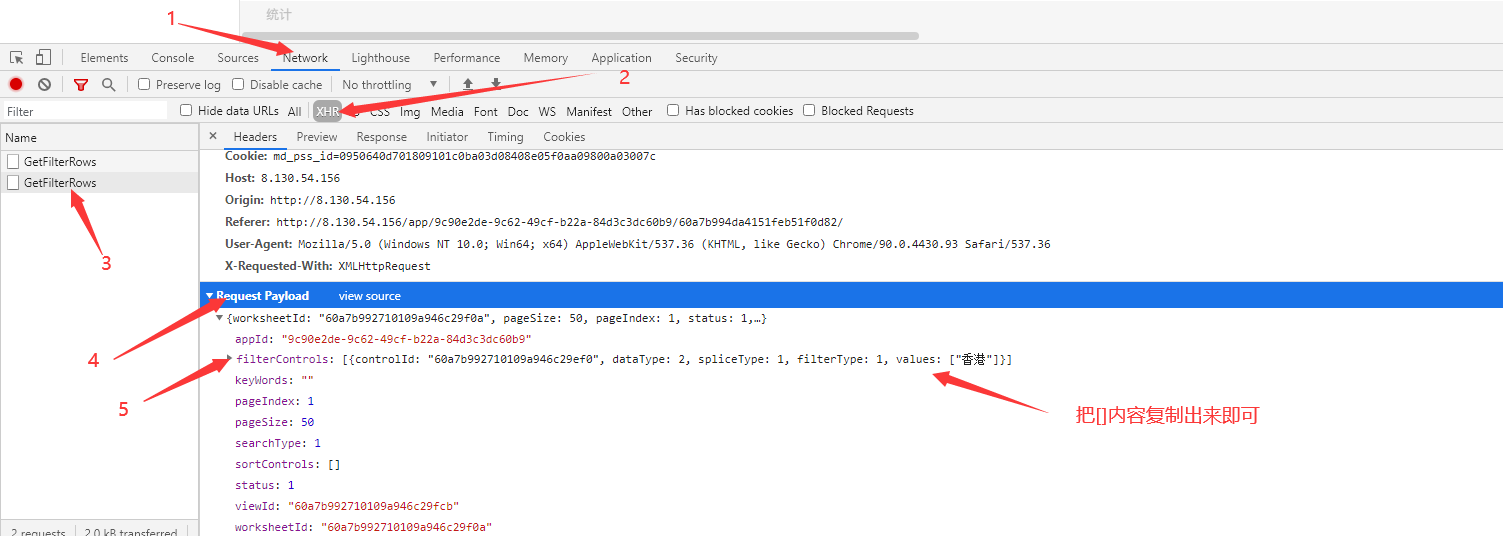Select the All request type filter
Image resolution: width=1503 pixels, height=536 pixels.
294,112
